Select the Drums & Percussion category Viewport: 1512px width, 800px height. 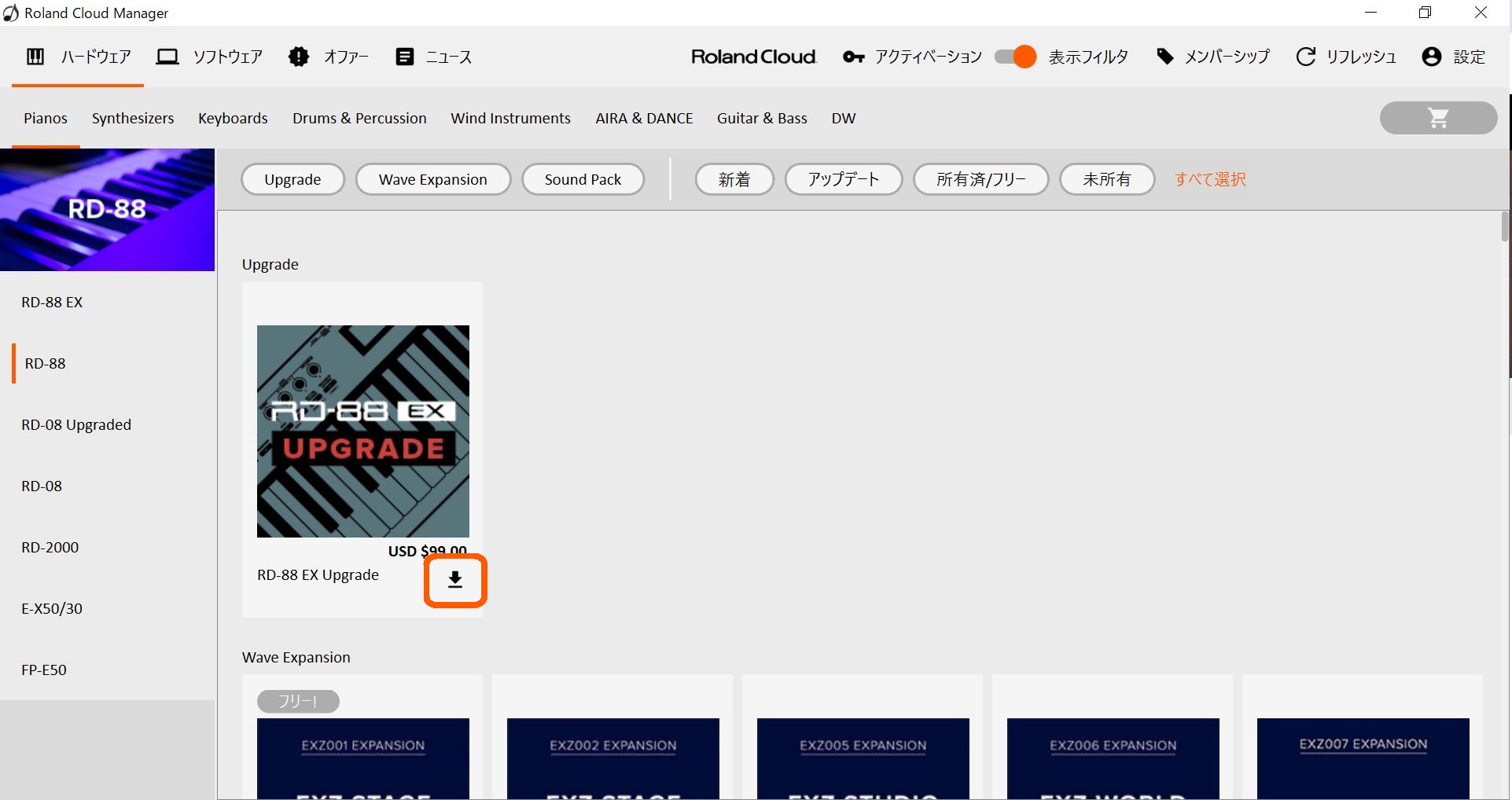[x=359, y=118]
